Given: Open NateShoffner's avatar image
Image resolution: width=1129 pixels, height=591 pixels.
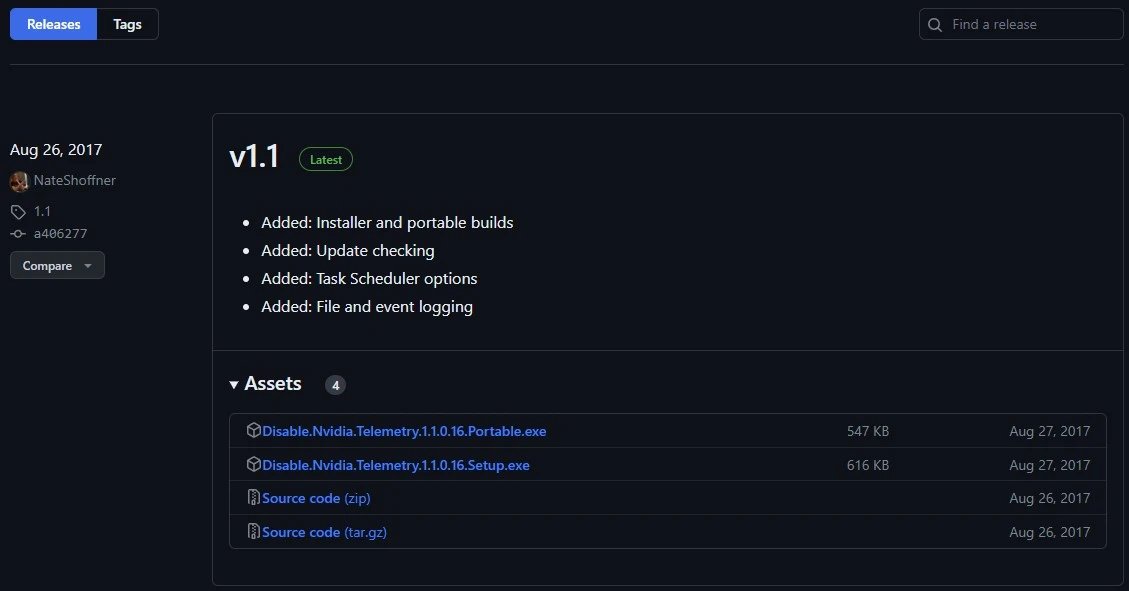Looking at the screenshot, I should [18, 181].
